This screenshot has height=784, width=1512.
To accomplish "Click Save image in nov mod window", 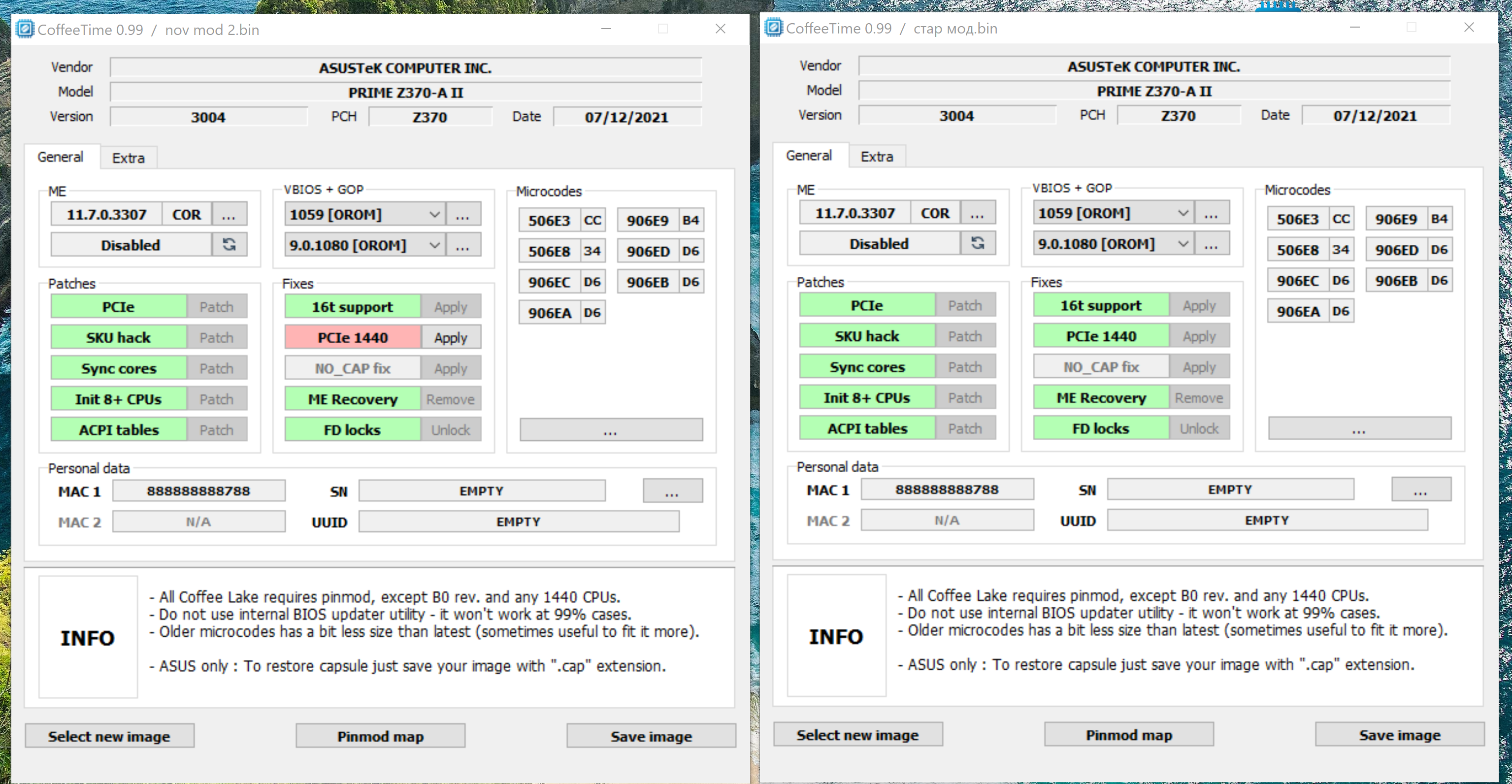I will [x=651, y=736].
